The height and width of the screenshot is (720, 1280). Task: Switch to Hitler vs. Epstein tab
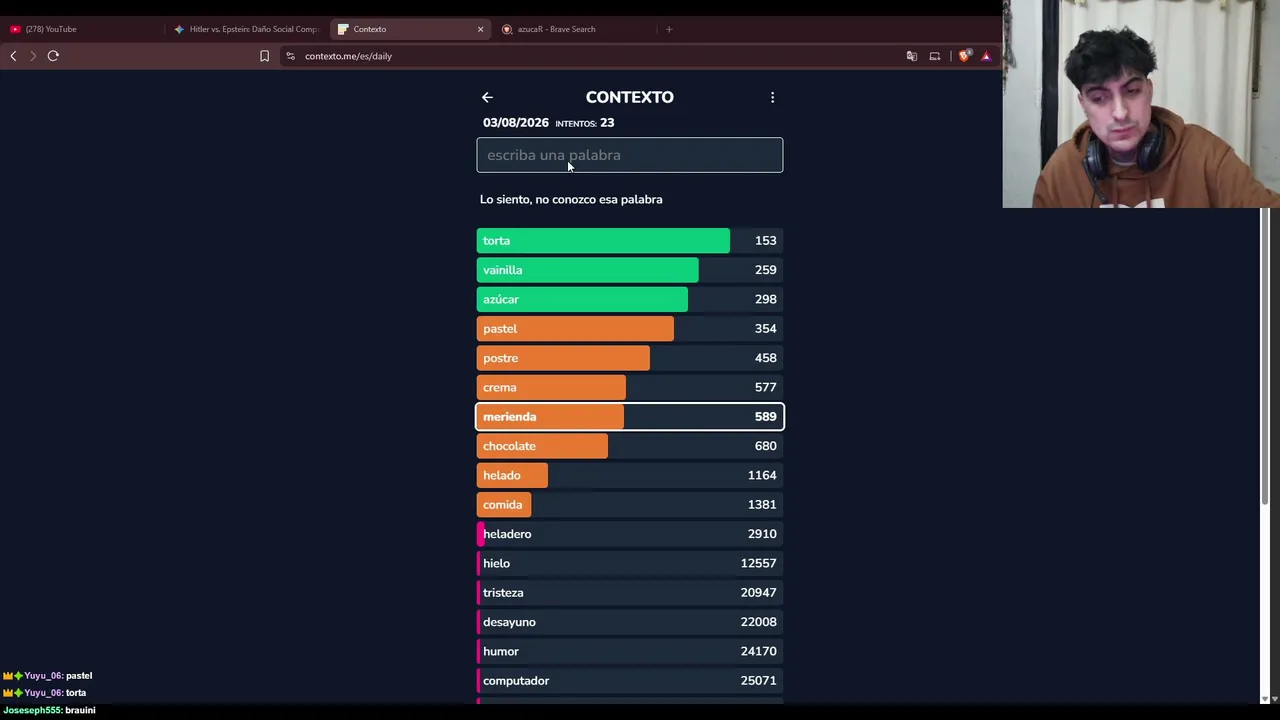tap(246, 29)
